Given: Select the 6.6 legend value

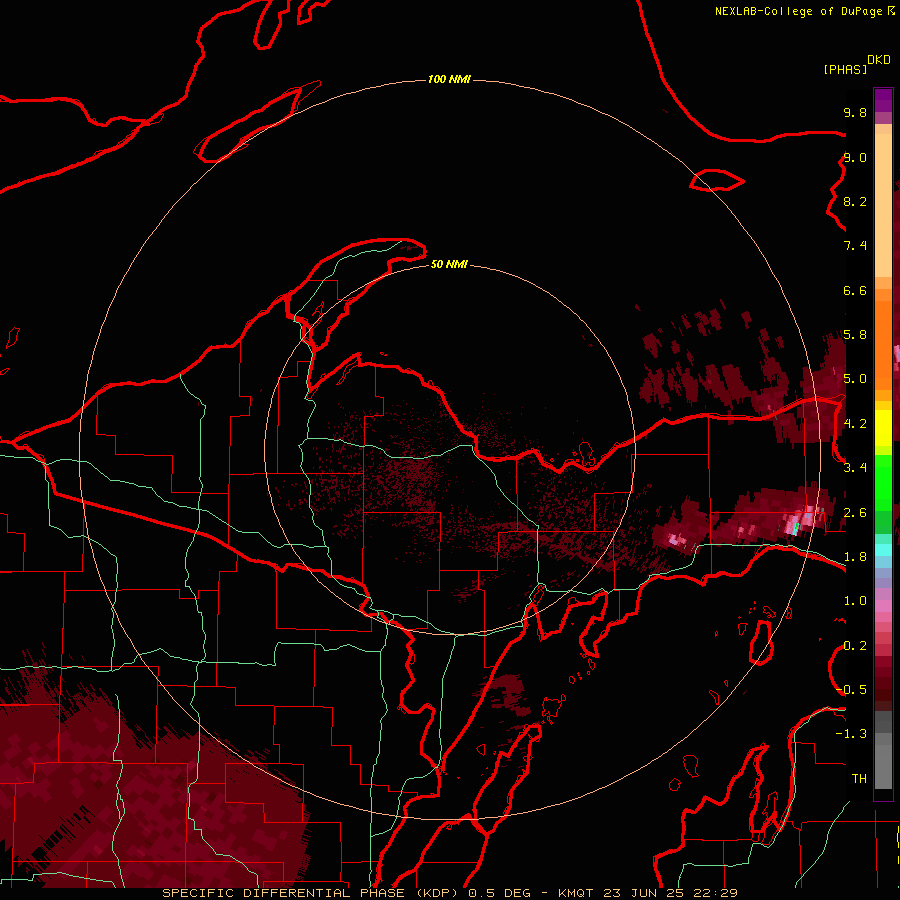Looking at the screenshot, I should coord(855,290).
